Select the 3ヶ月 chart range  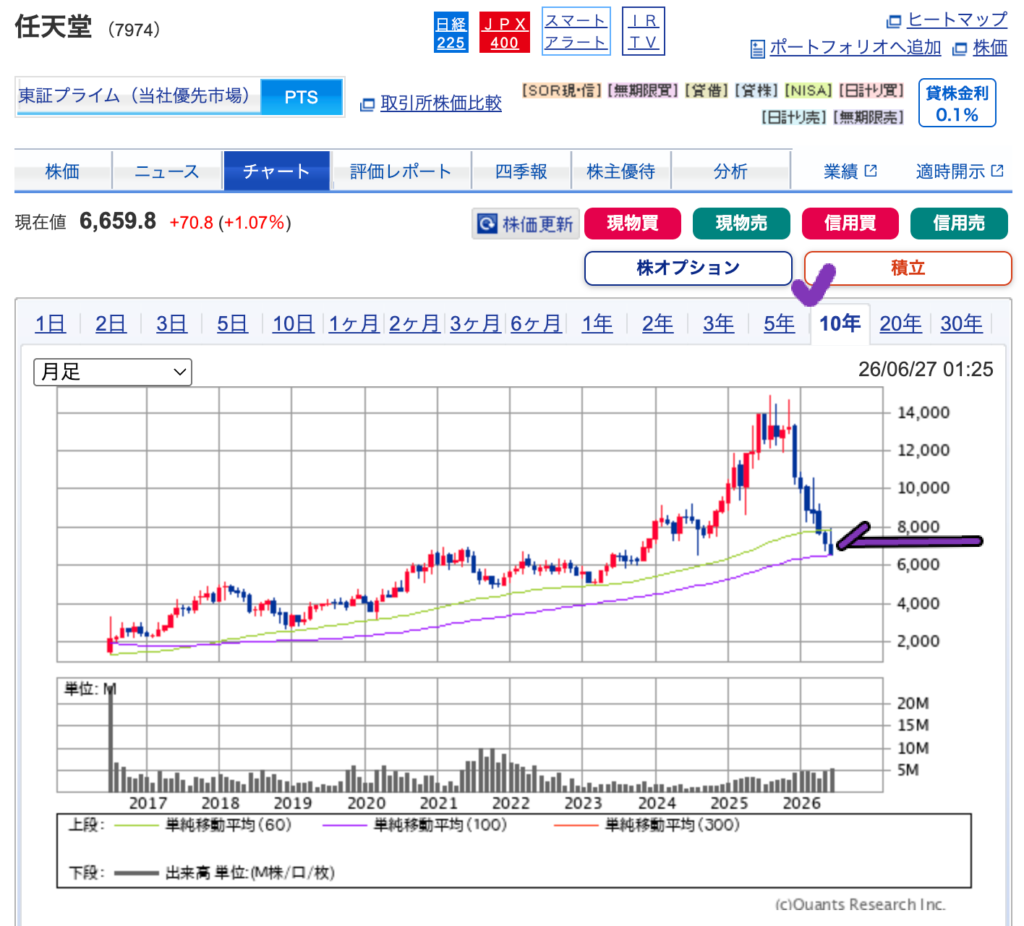pos(475,323)
